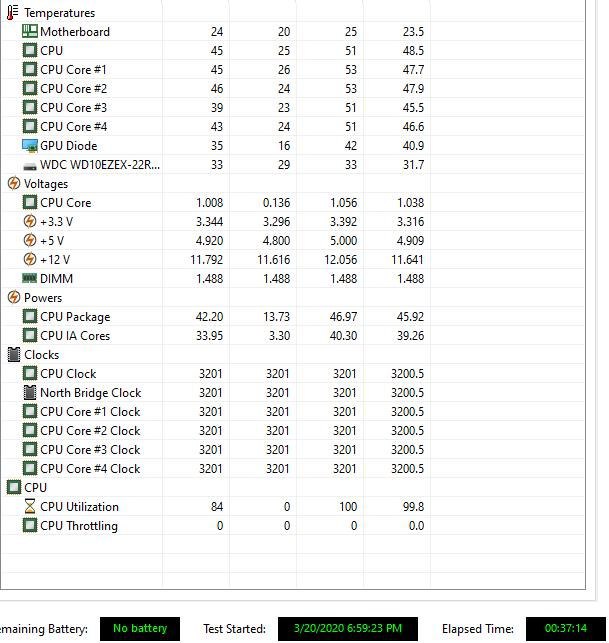
Task: Click the CPU Utilization hourglass icon
Action: (x=30, y=506)
